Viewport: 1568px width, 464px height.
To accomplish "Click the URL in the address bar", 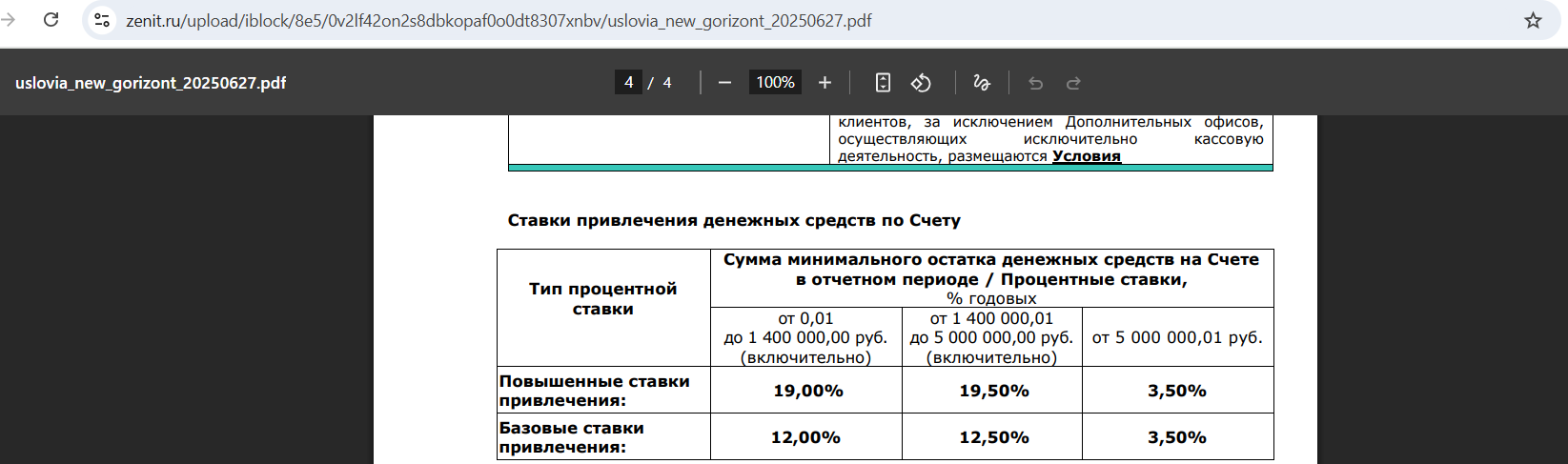I will pyautogui.click(x=499, y=20).
